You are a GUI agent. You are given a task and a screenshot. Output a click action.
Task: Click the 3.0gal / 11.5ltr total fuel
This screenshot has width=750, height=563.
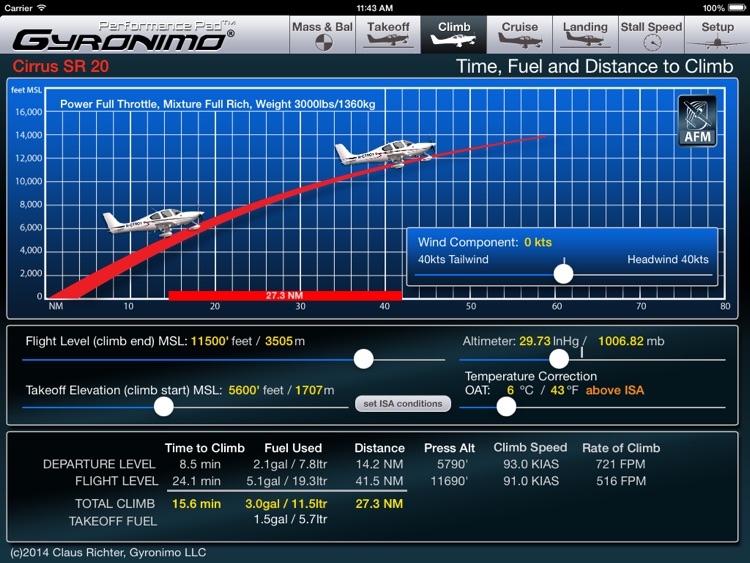point(286,504)
